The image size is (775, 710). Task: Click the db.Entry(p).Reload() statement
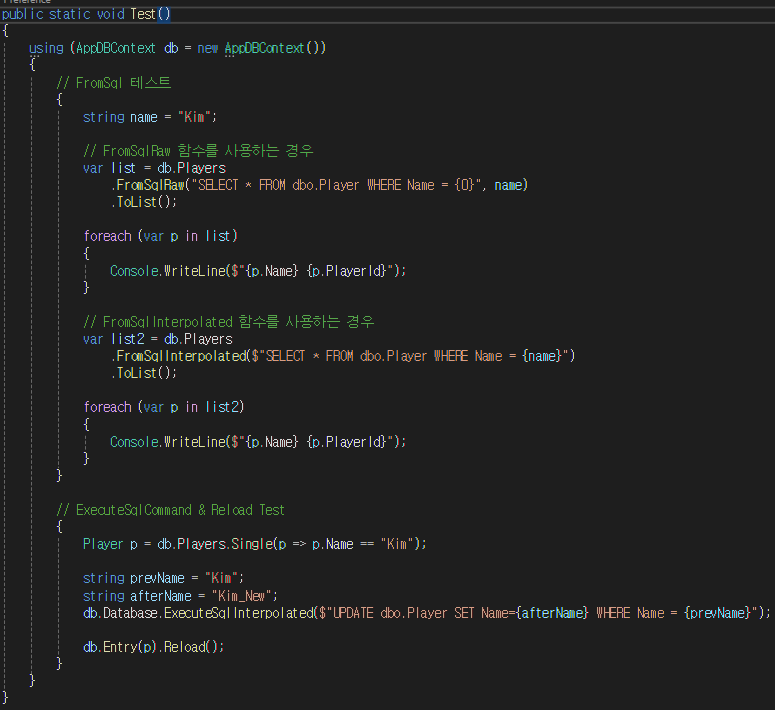tap(154, 647)
